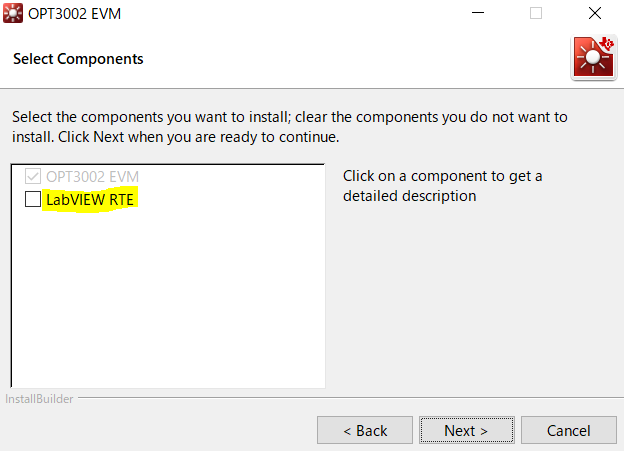Click the greyed-out maximize button

coord(536,14)
